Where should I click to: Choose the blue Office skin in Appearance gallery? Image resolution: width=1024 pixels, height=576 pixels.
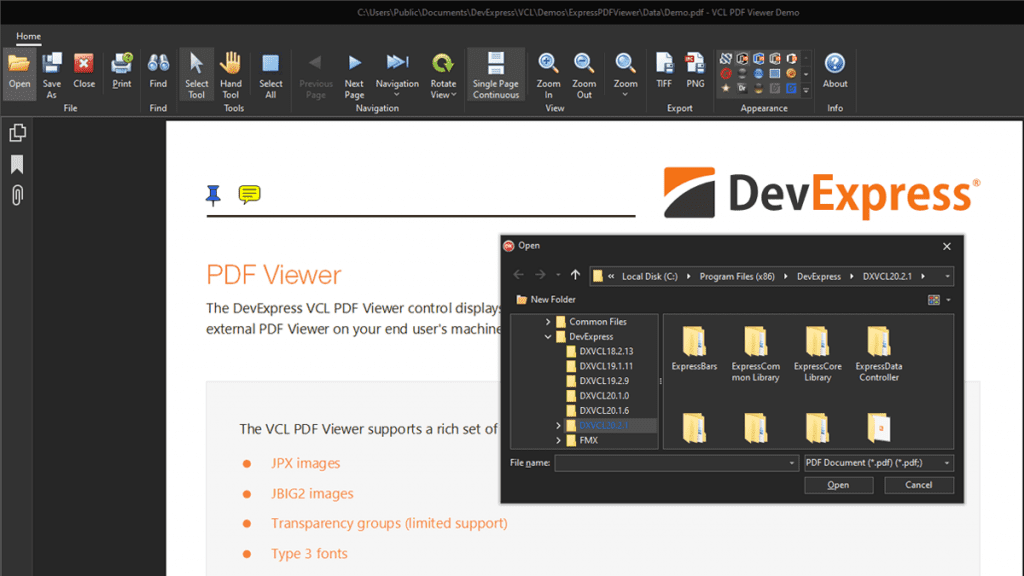click(758, 58)
